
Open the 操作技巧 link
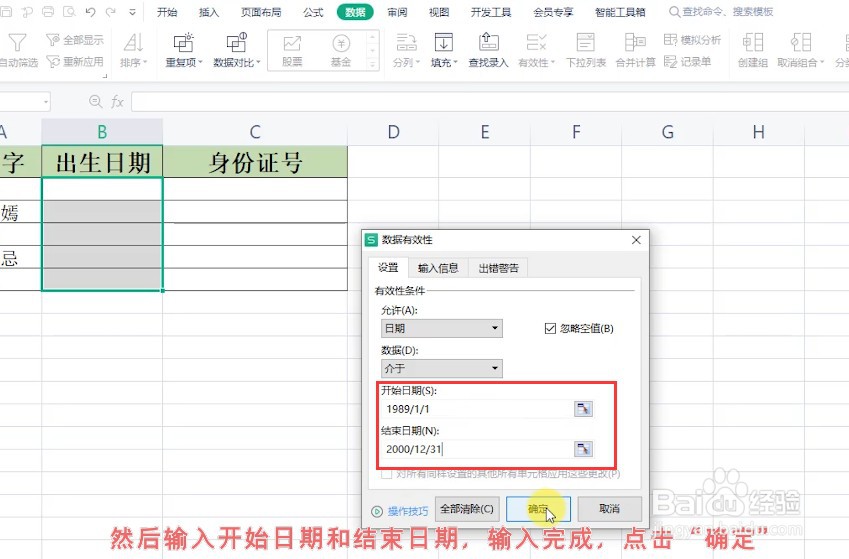(408, 511)
